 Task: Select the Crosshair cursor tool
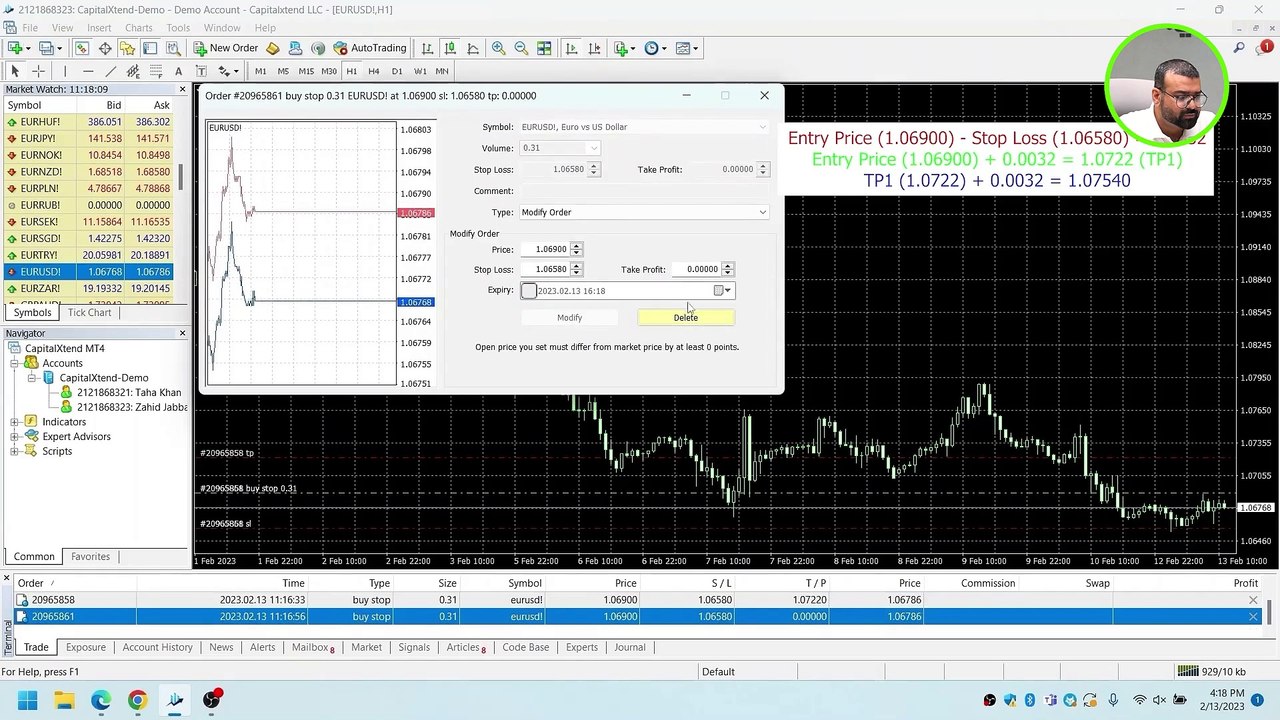[x=39, y=71]
